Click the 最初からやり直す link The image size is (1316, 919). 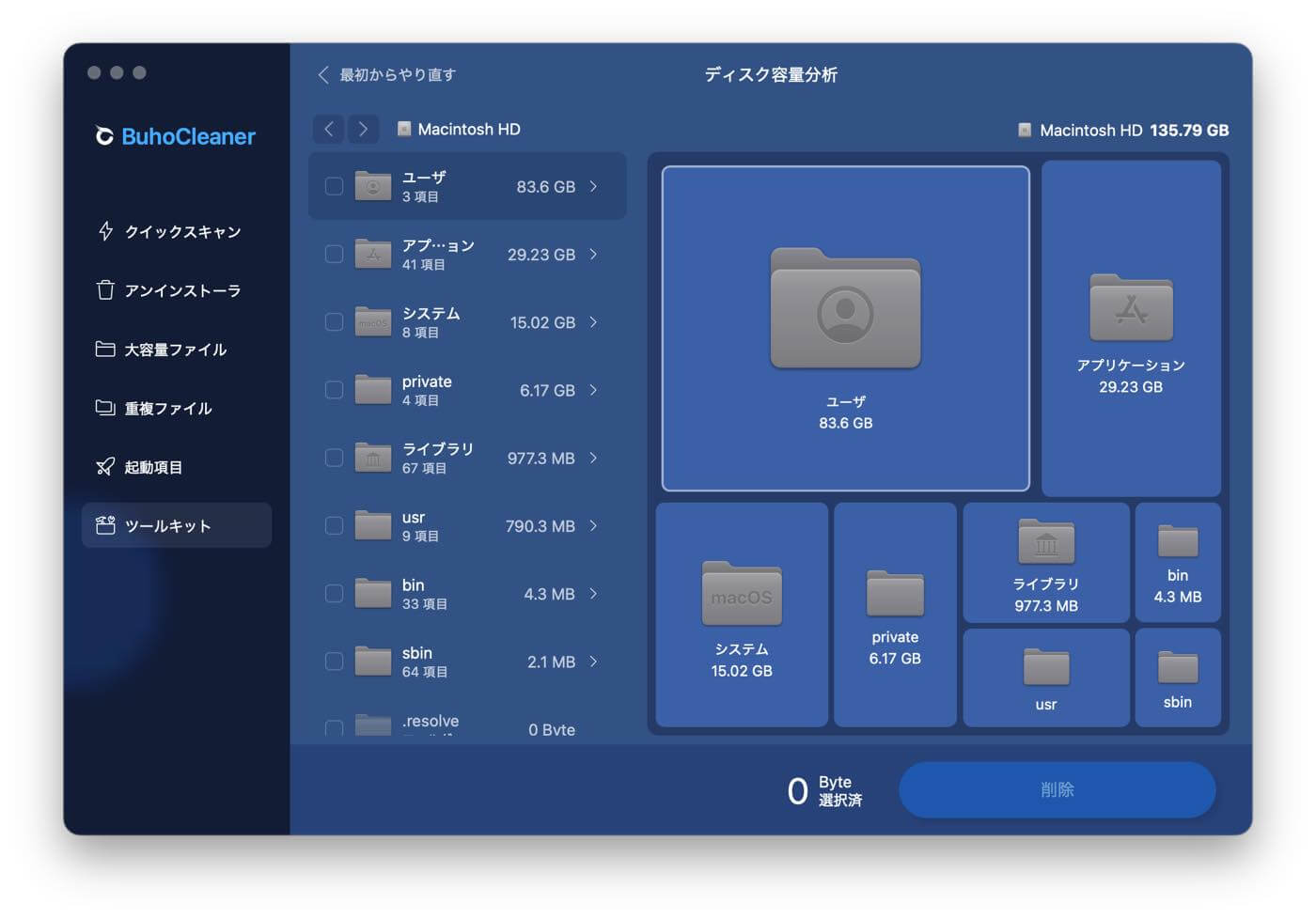(x=396, y=74)
